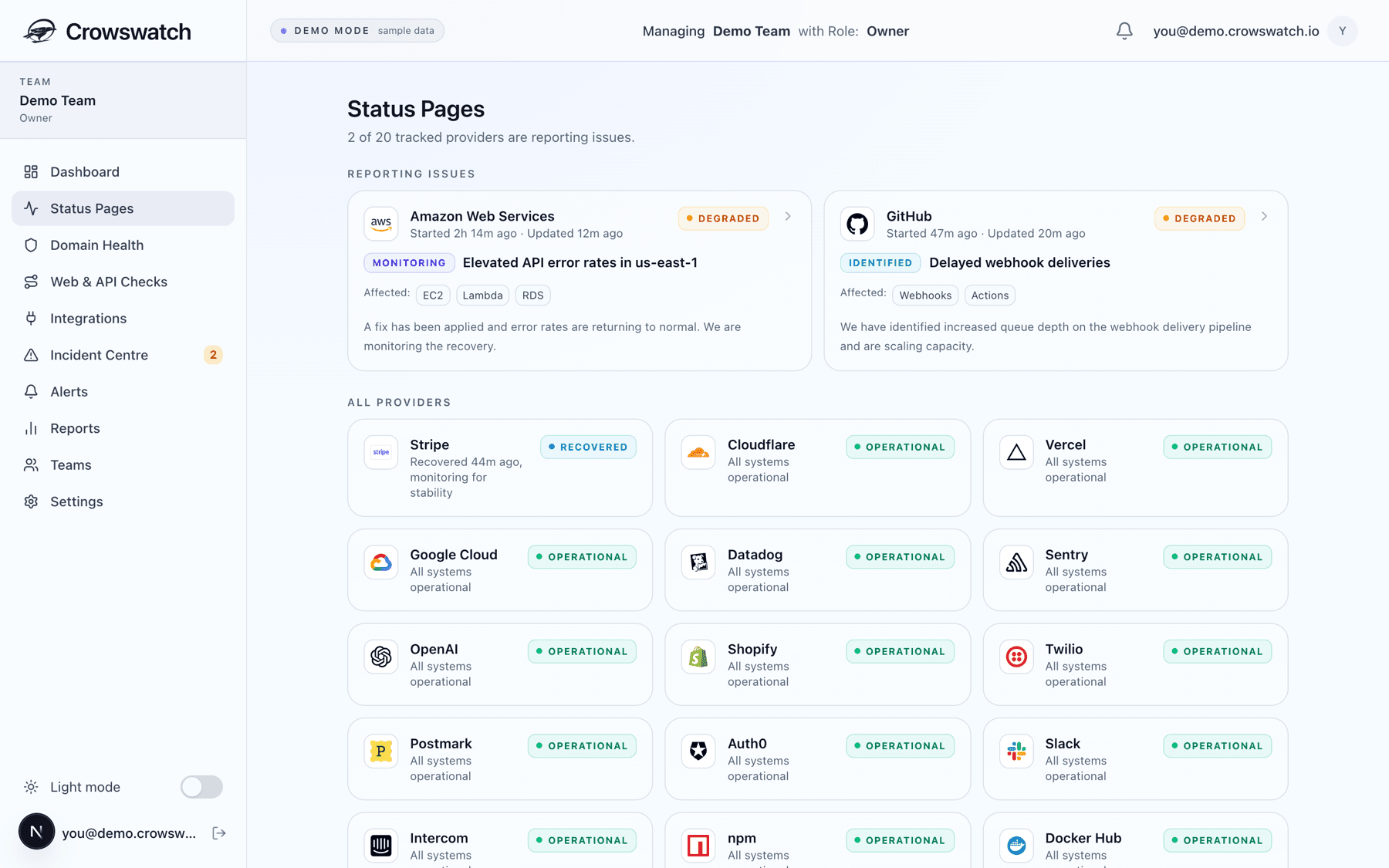Click the Amazon Web Services logo icon
Image resolution: width=1389 pixels, height=868 pixels.
381,224
